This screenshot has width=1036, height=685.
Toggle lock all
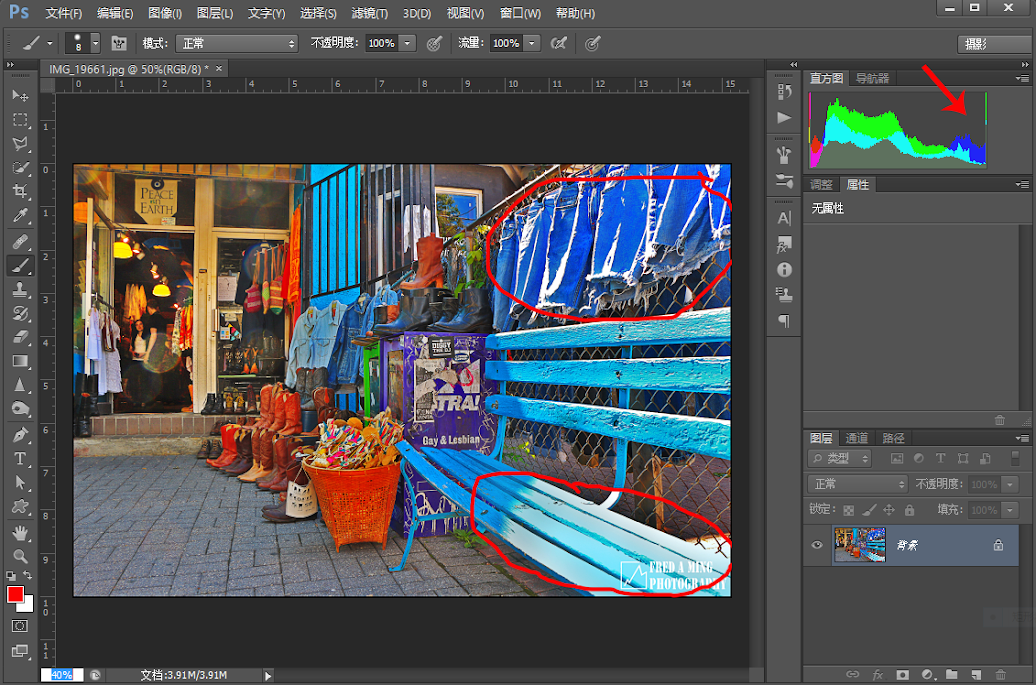point(909,510)
